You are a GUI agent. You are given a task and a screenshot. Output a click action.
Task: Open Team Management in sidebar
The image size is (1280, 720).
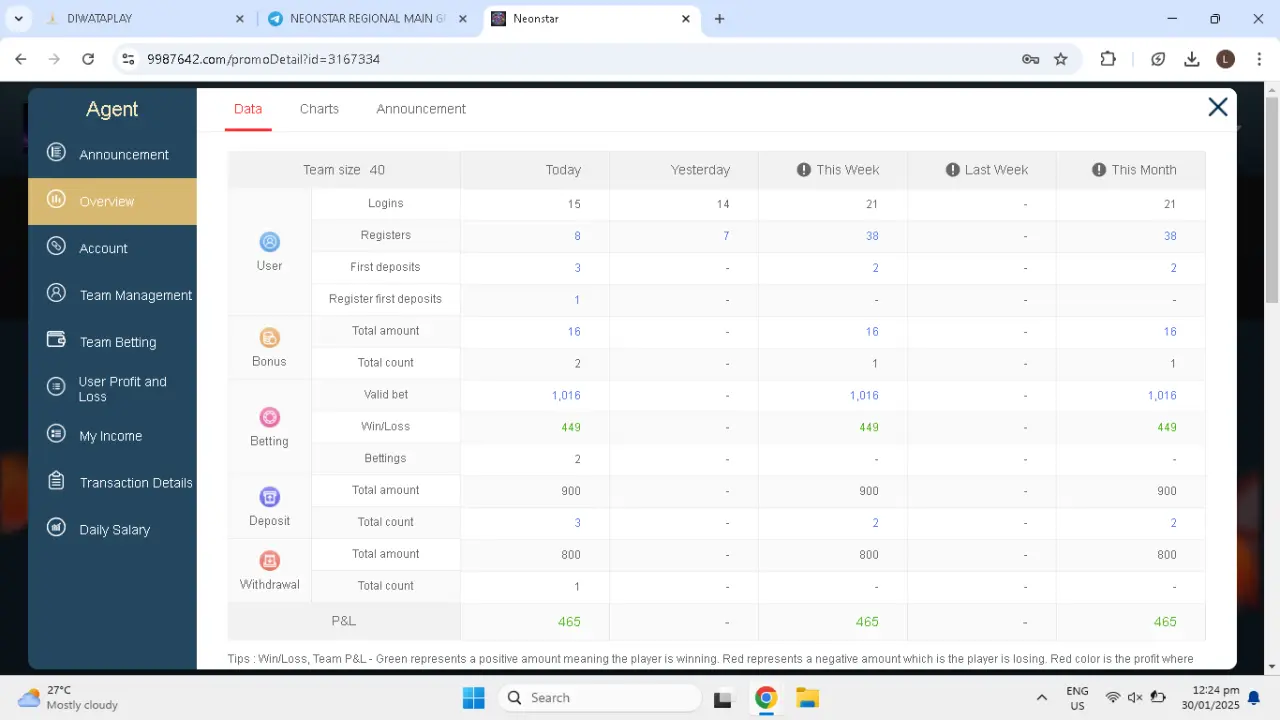[112, 295]
